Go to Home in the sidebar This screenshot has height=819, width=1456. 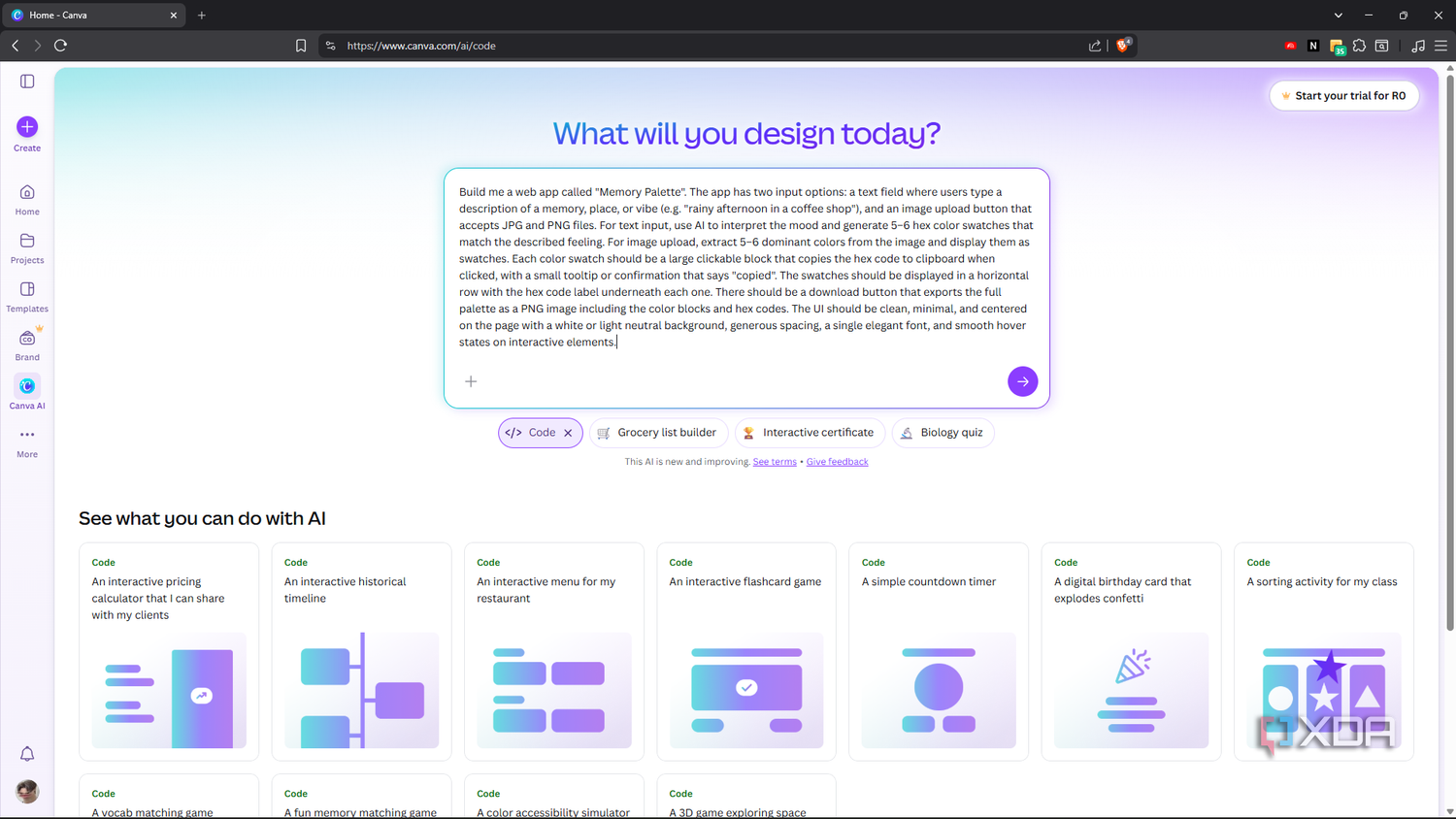click(x=27, y=200)
